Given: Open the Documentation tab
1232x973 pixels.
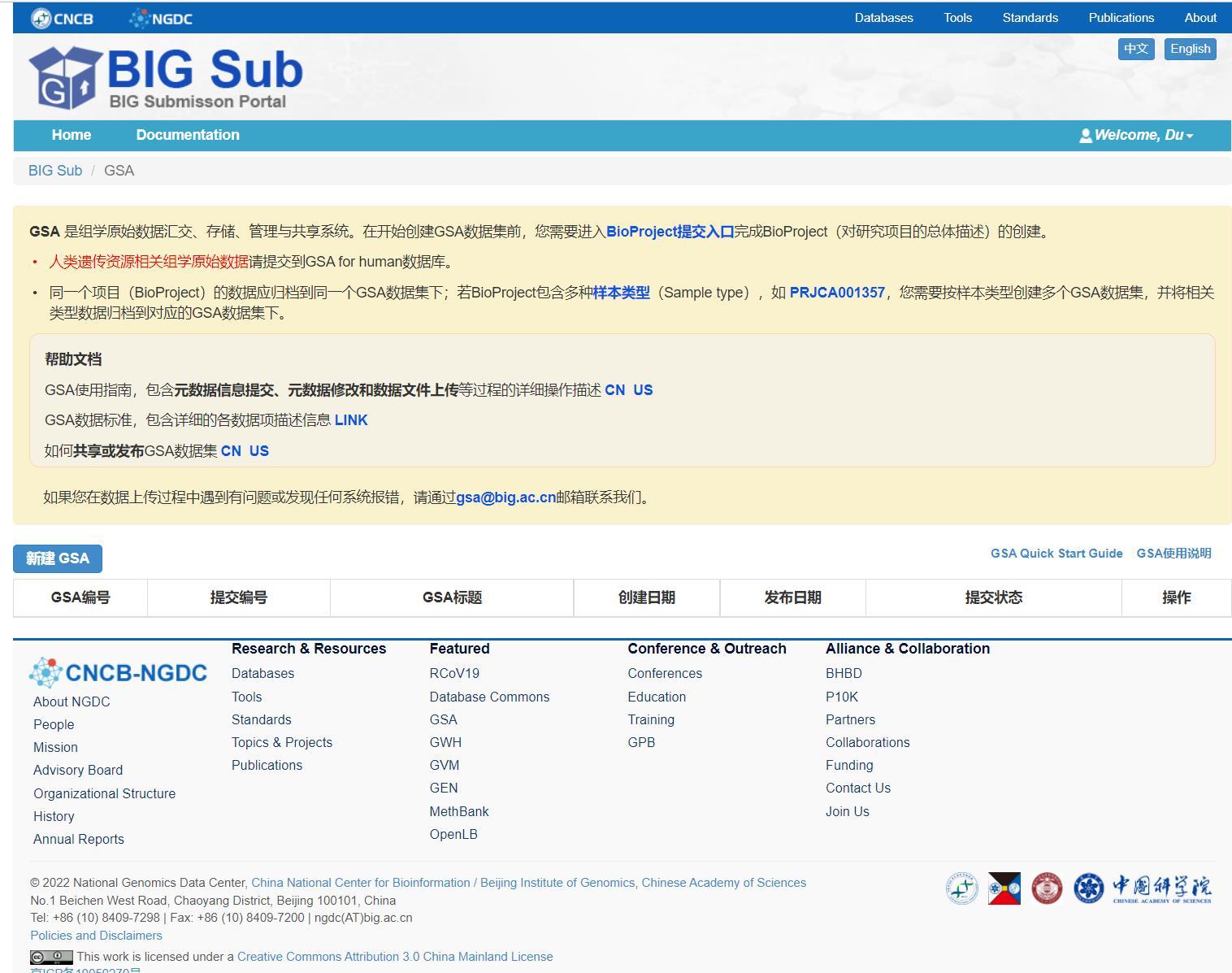Looking at the screenshot, I should point(188,135).
